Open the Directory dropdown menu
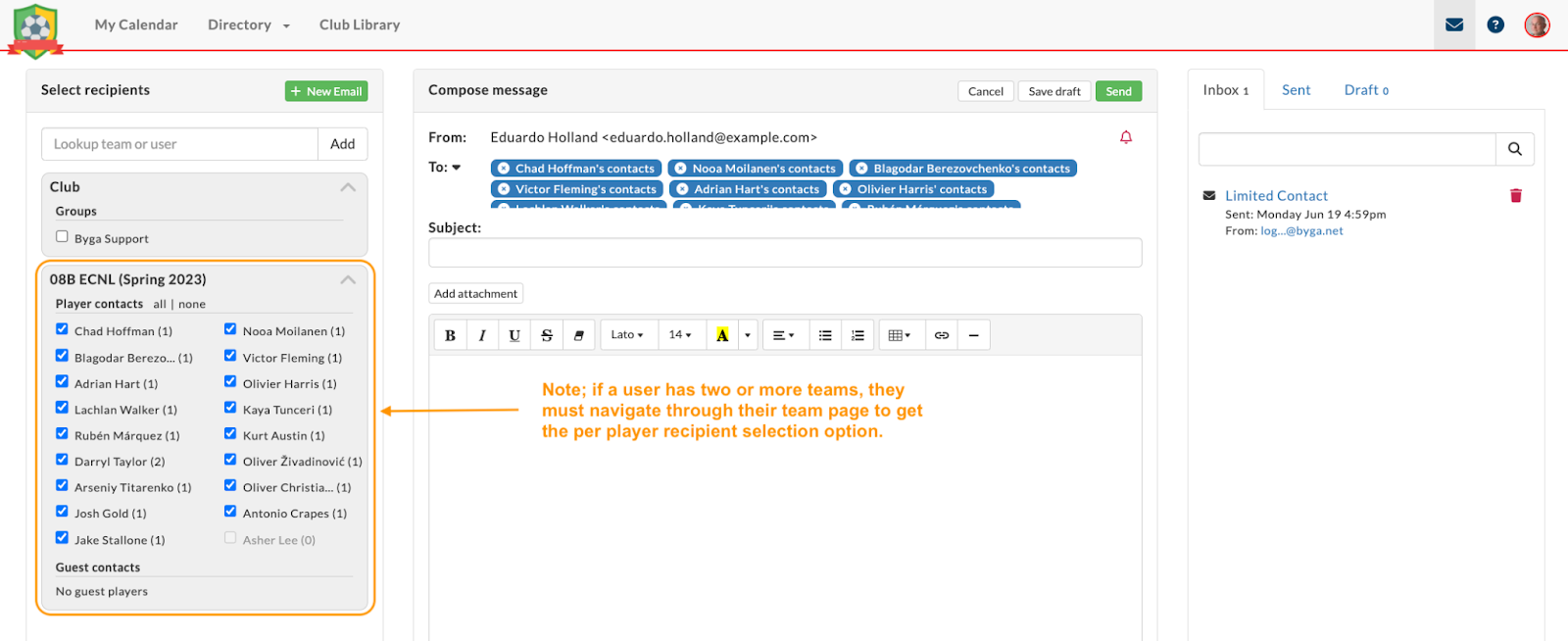 click(x=248, y=25)
